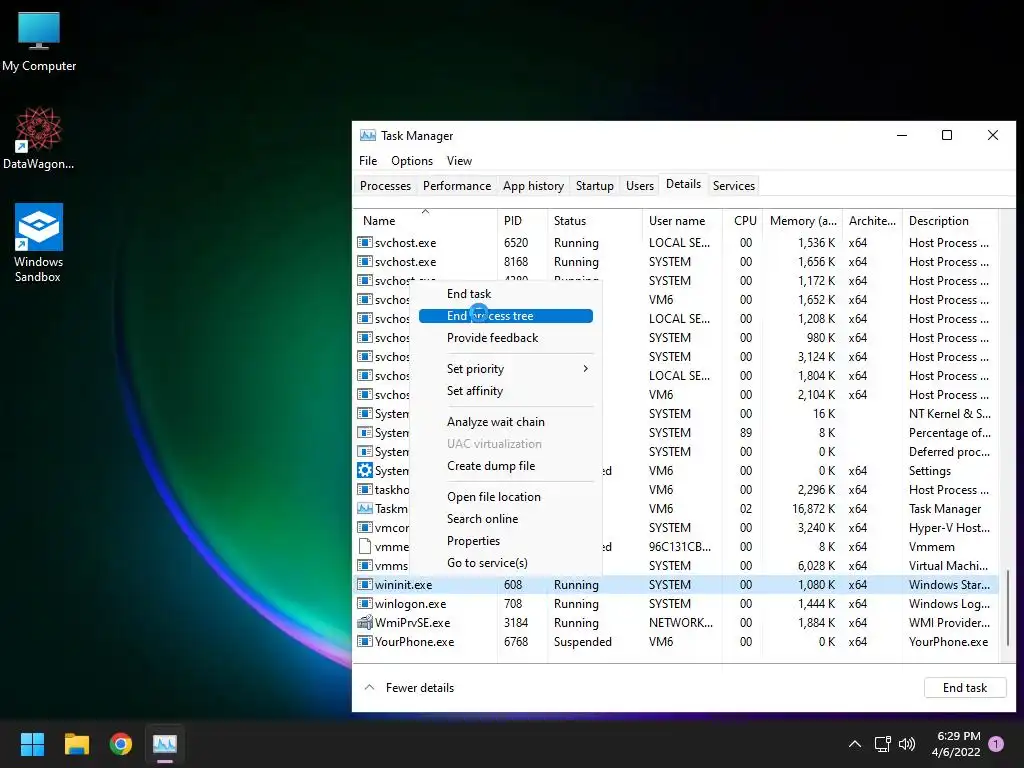Sort by the CPU column header
Screen dimensions: 1024x768
point(743,221)
